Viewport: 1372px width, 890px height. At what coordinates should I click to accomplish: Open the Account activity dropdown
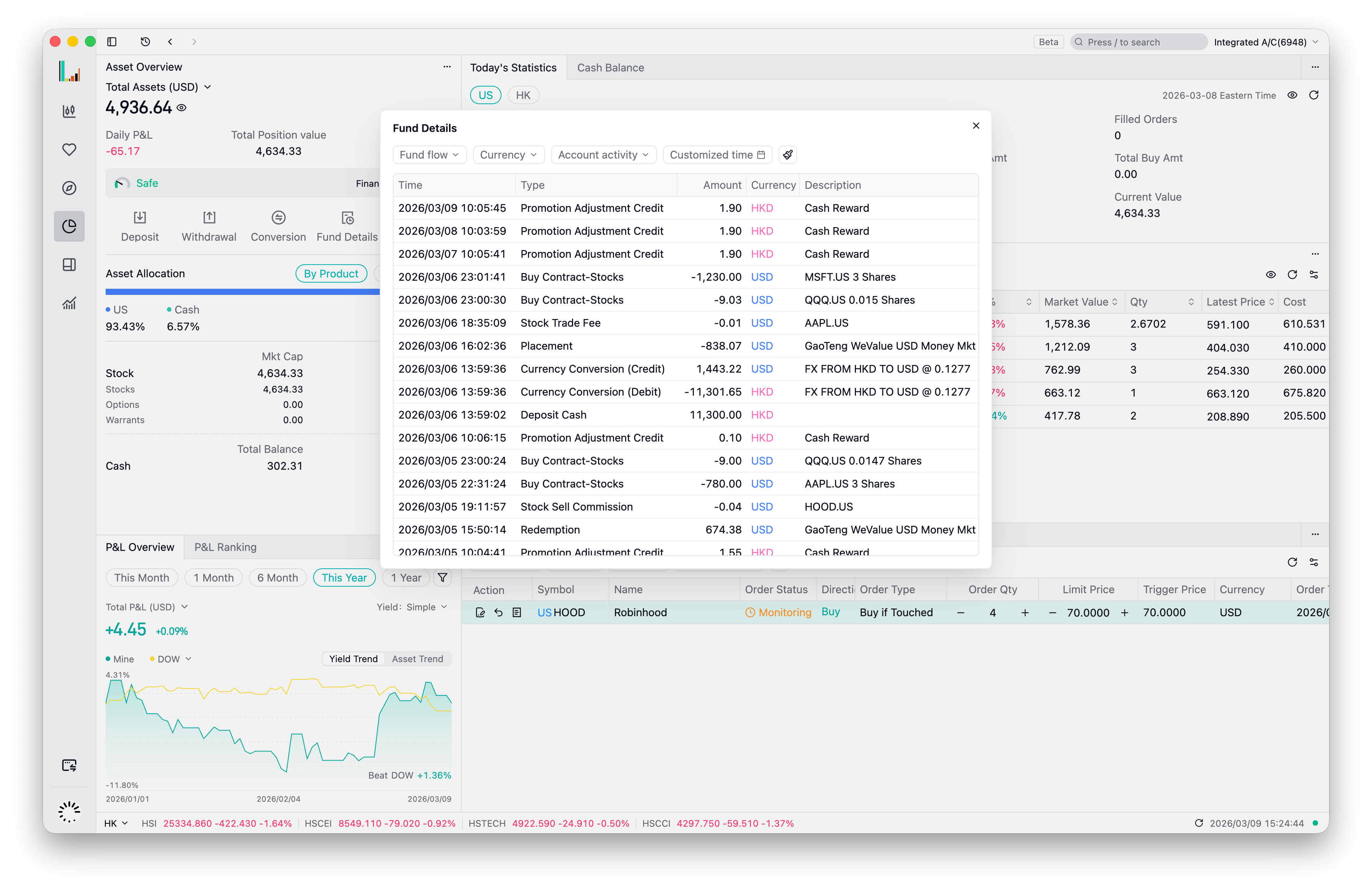pyautogui.click(x=603, y=155)
